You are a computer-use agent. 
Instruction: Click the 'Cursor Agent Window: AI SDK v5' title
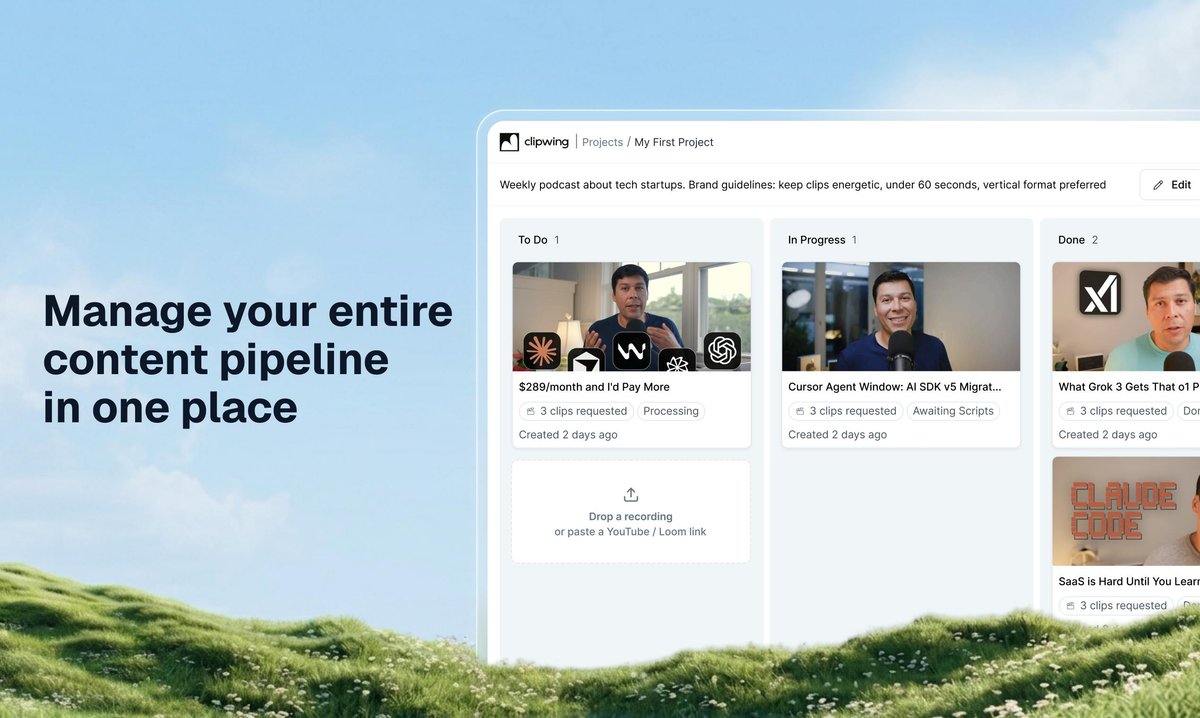[895, 387]
